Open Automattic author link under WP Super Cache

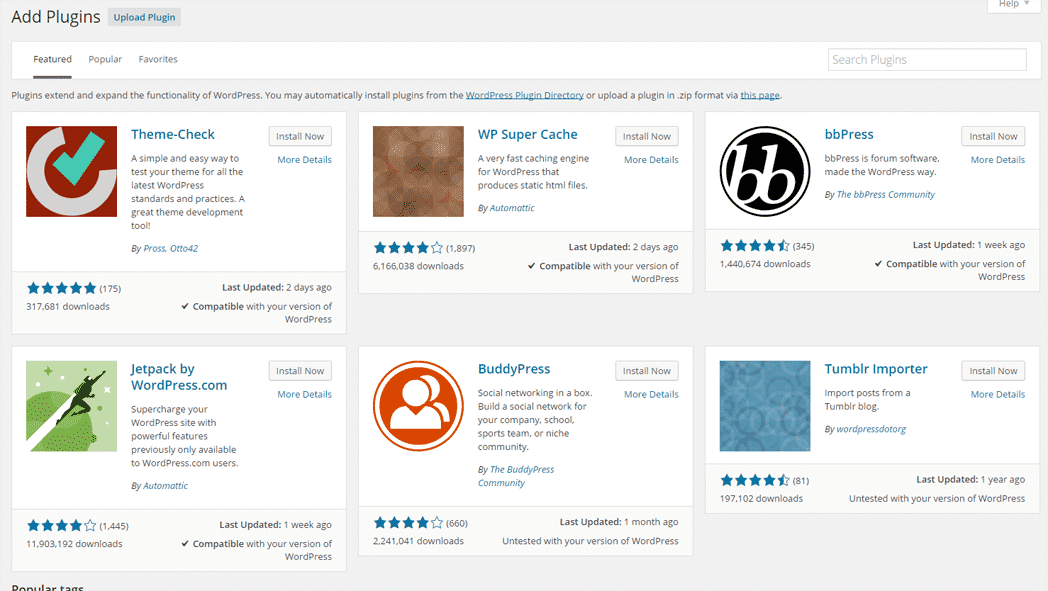point(512,208)
